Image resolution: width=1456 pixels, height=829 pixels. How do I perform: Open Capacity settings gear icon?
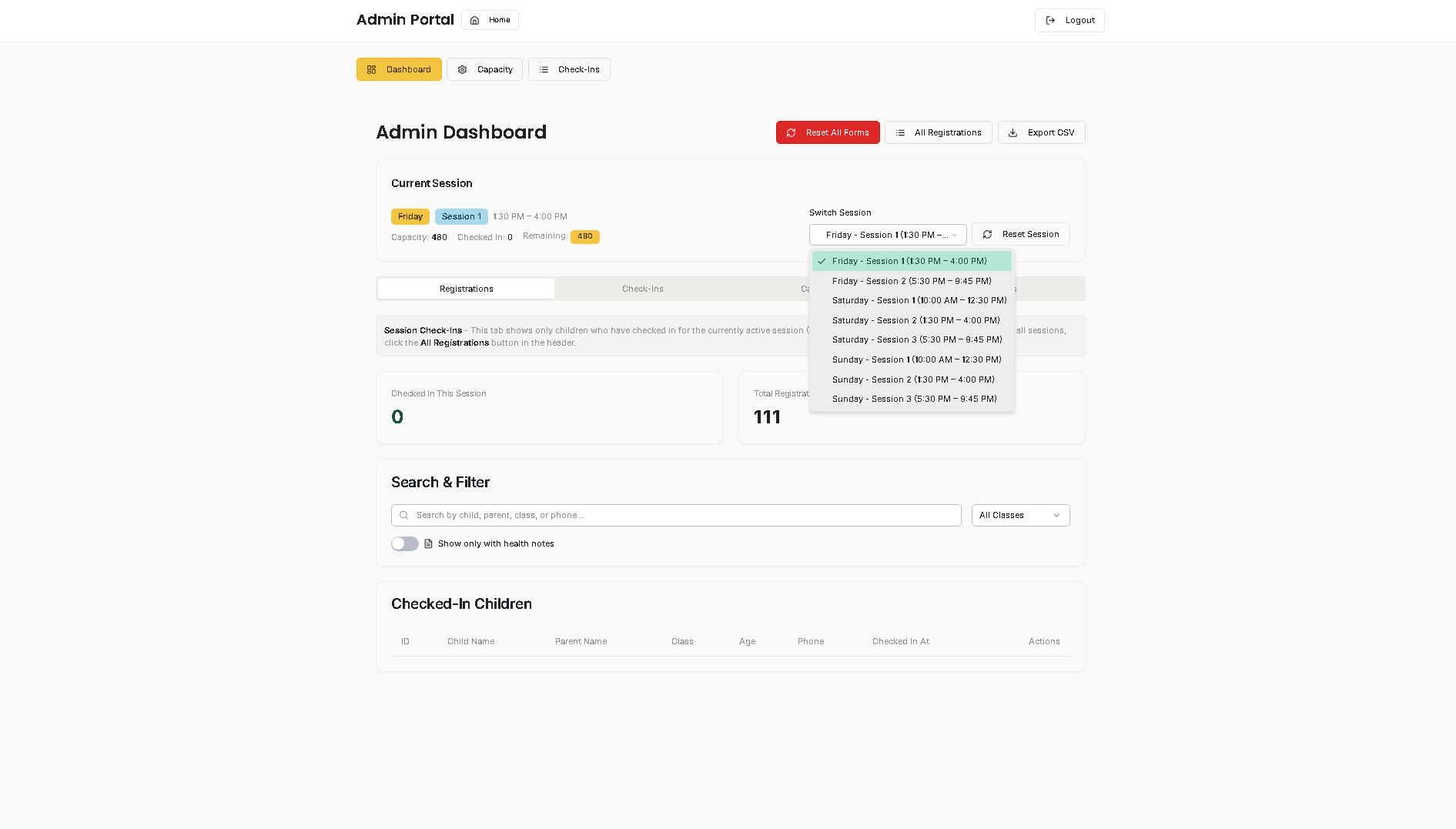coord(462,70)
